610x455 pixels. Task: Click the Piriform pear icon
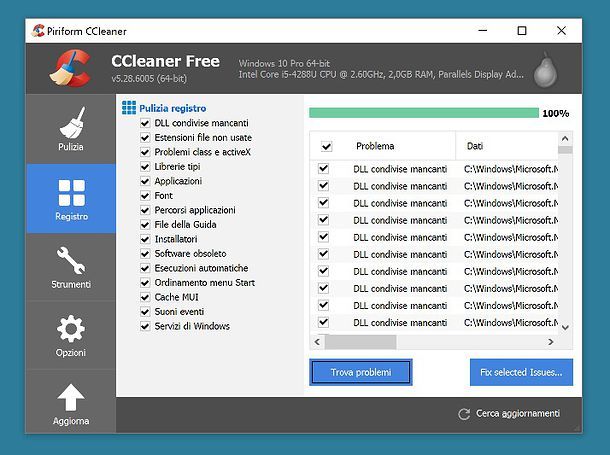coord(545,69)
